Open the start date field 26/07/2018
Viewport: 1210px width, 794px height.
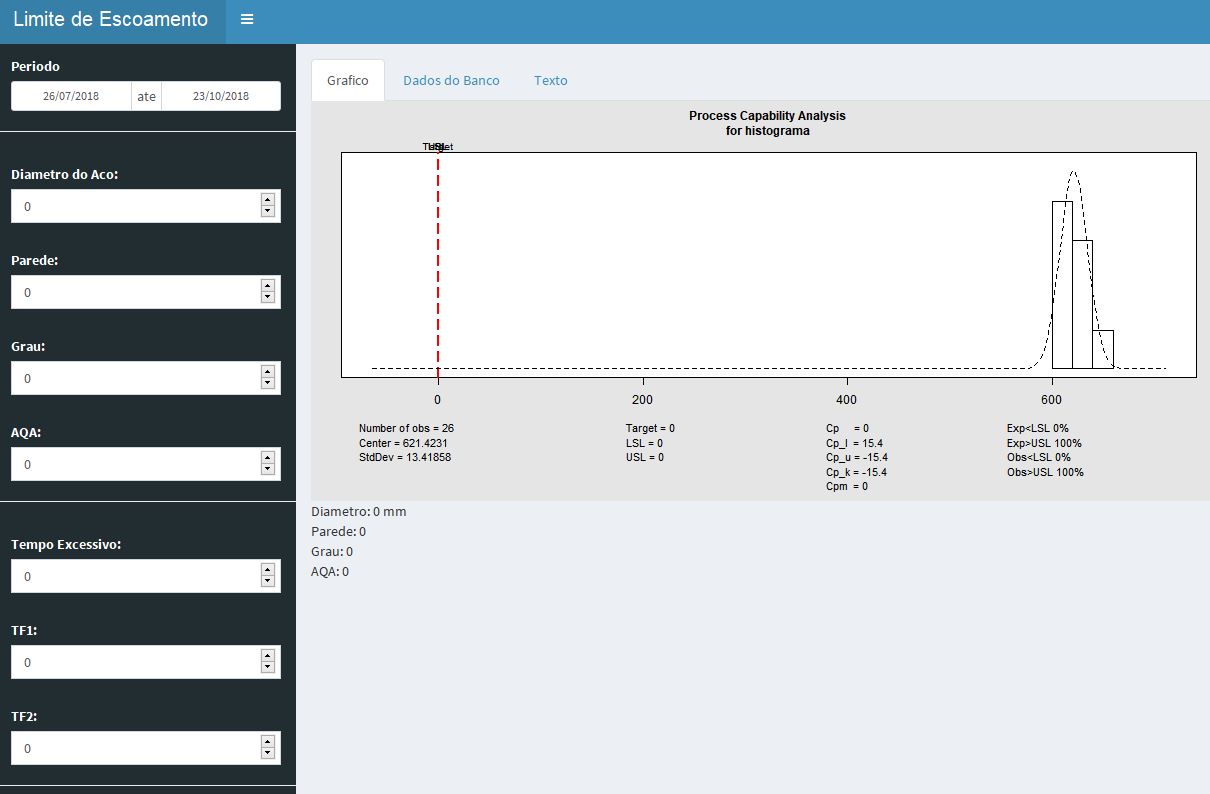coord(70,96)
